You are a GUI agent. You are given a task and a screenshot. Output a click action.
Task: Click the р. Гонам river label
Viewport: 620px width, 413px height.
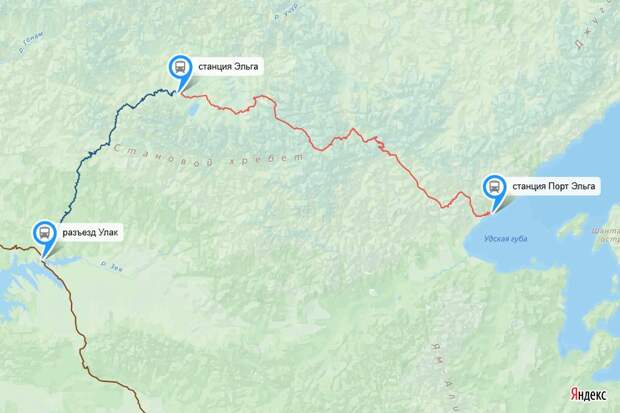(x=31, y=43)
